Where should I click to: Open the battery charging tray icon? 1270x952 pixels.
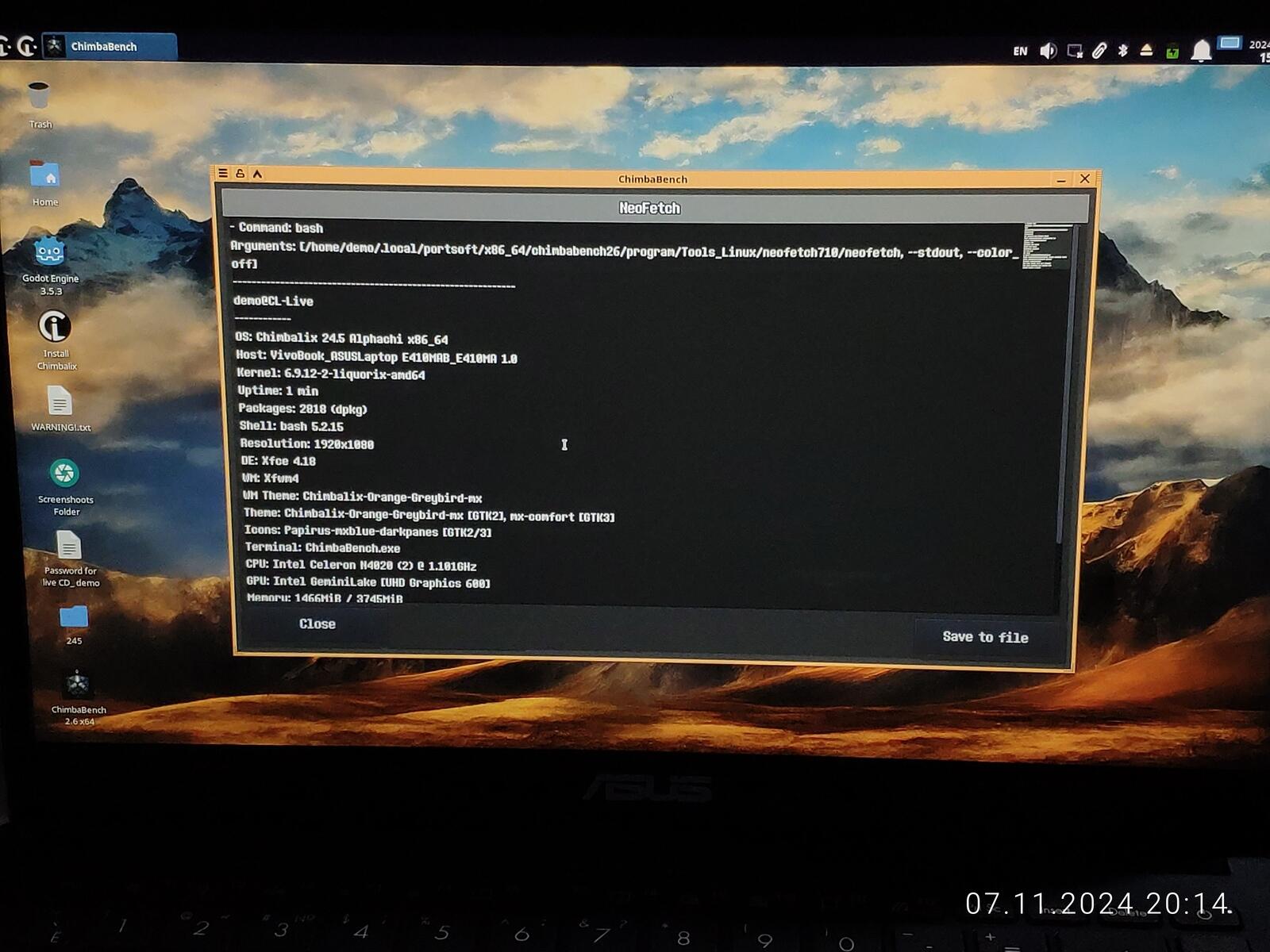coord(1172,52)
